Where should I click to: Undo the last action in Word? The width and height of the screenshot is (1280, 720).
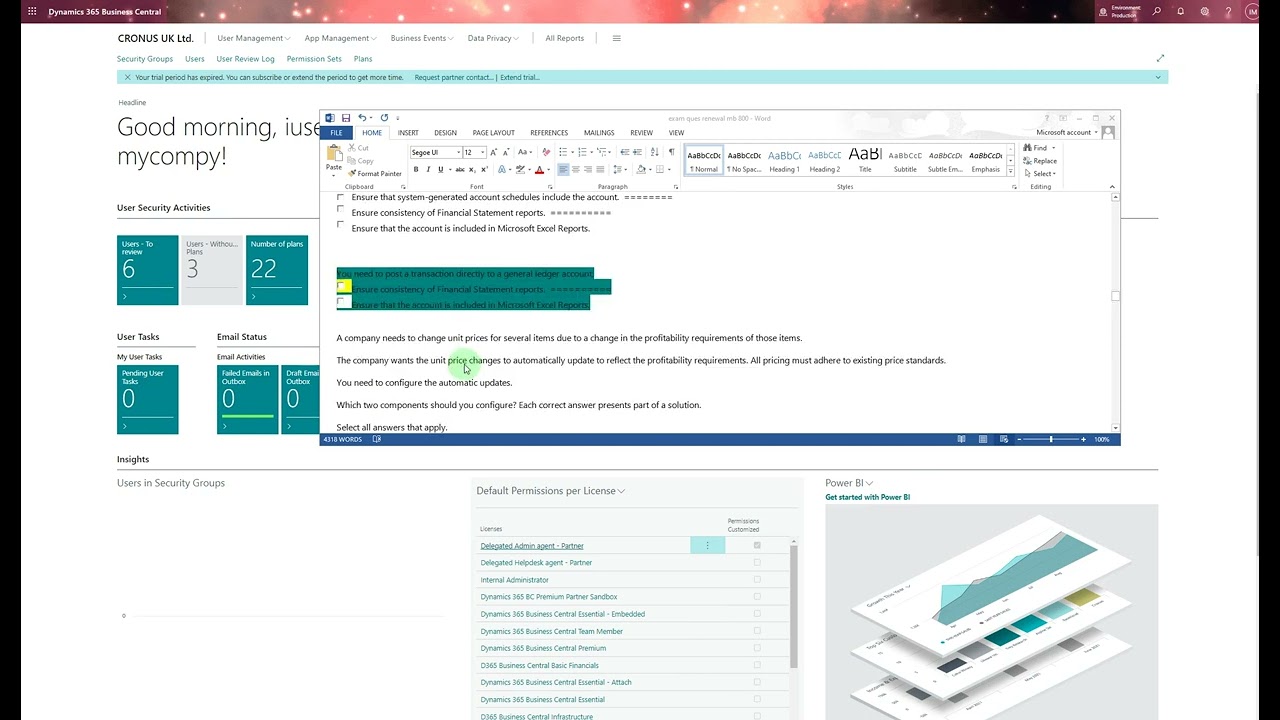coord(362,118)
